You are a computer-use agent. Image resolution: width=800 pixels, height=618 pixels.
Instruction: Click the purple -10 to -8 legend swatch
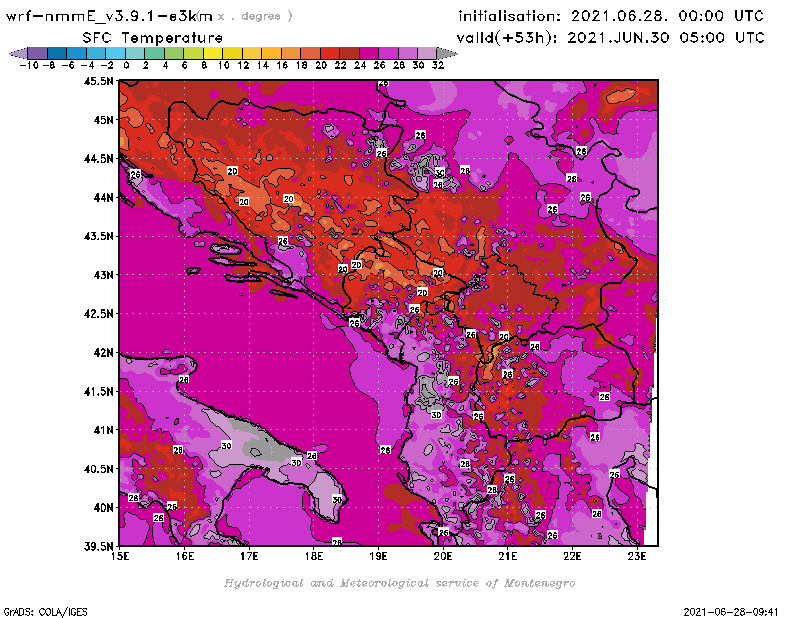pyautogui.click(x=38, y=53)
